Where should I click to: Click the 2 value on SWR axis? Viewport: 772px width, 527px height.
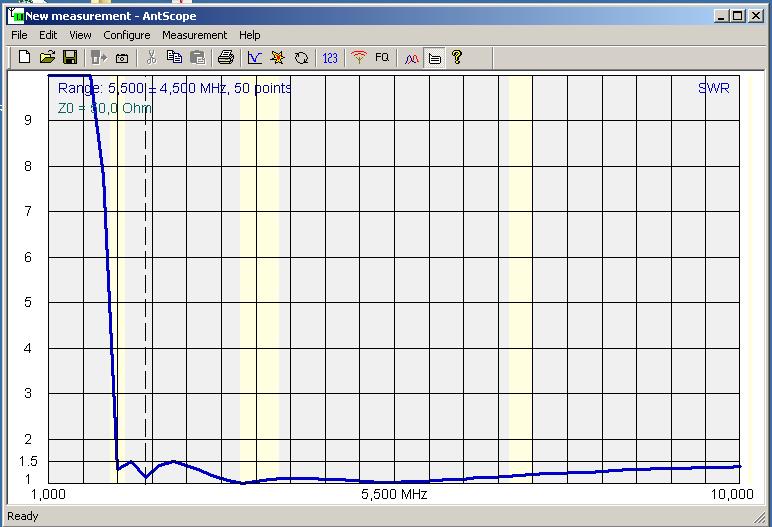(x=28, y=439)
